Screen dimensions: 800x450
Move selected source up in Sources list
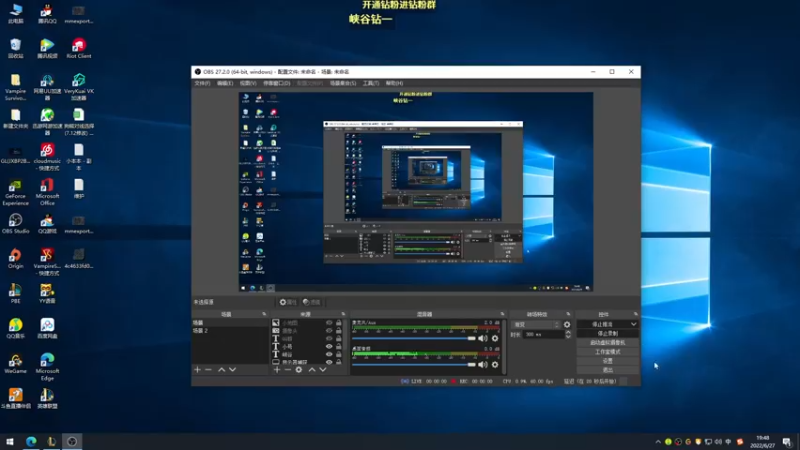pyautogui.click(x=312, y=369)
